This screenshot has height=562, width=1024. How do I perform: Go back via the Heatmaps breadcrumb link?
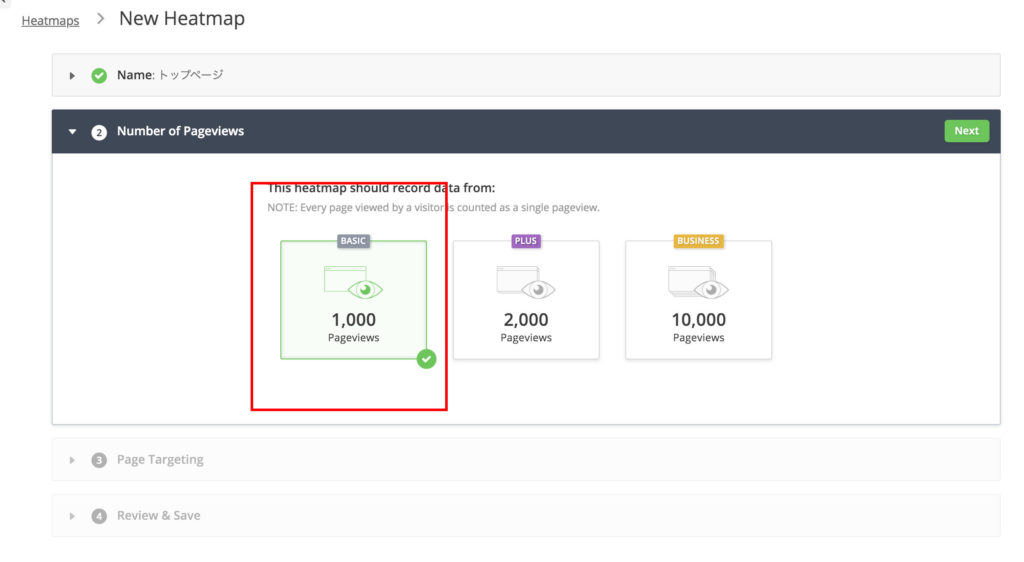50,21
